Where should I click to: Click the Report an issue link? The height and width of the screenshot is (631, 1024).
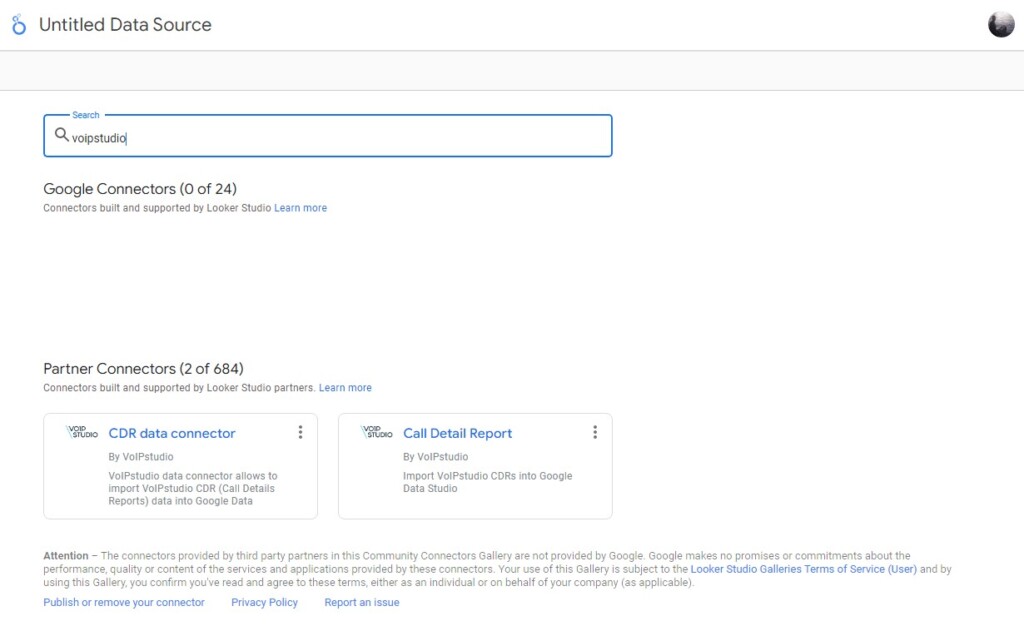click(361, 602)
